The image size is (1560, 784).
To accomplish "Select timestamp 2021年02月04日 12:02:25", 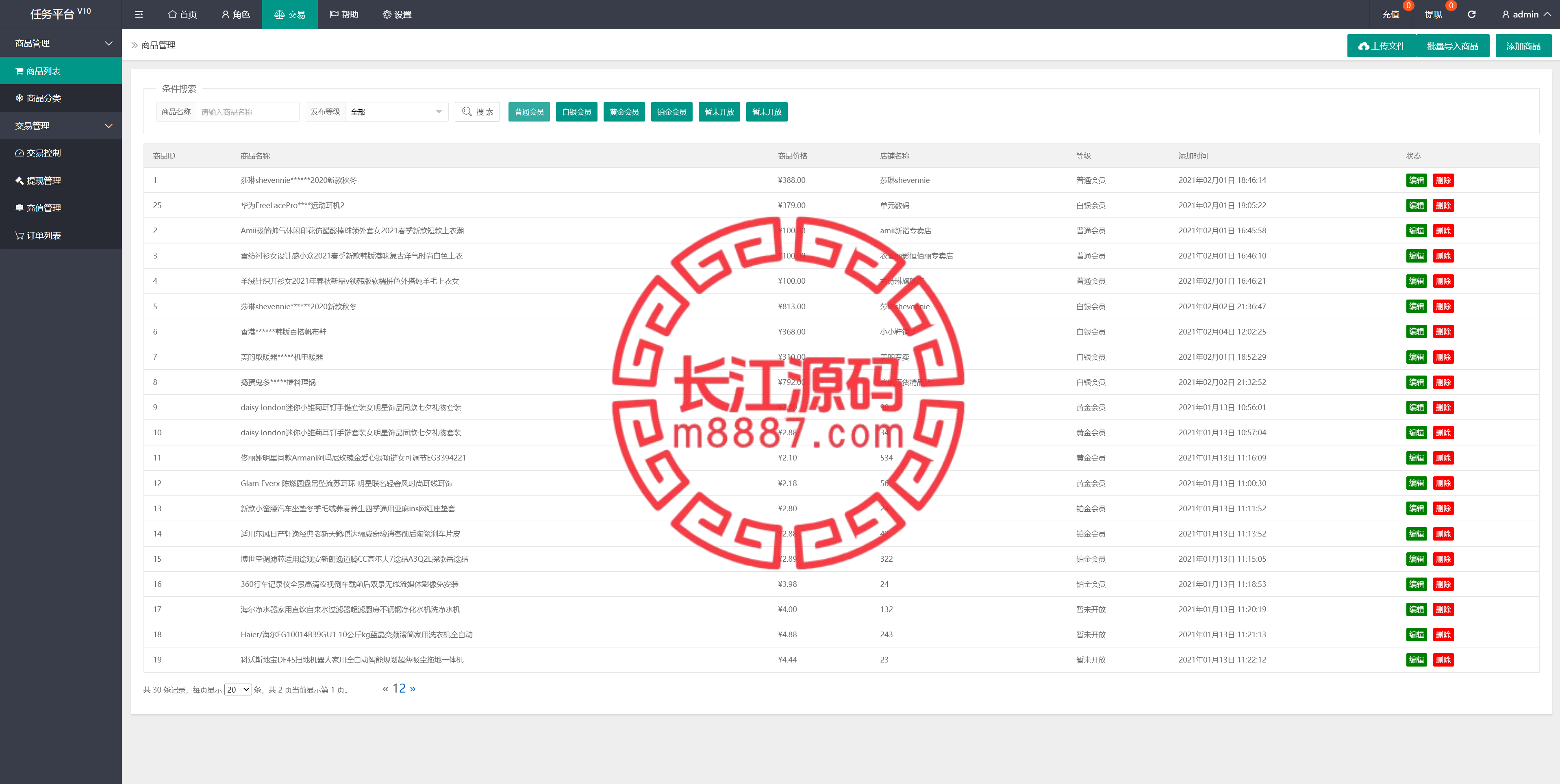I will coord(1222,332).
